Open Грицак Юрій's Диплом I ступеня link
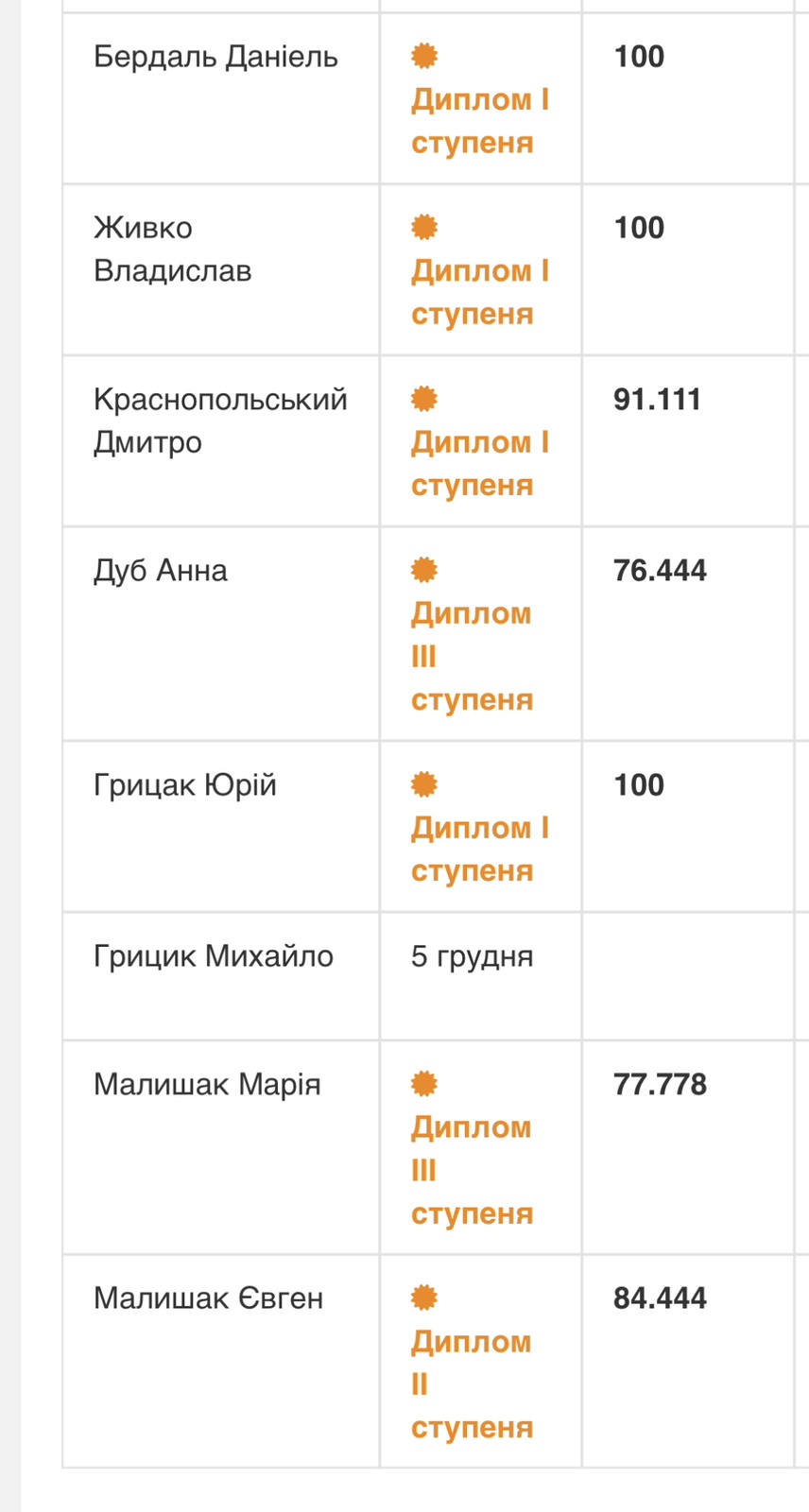The image size is (809, 1512). coord(478,849)
